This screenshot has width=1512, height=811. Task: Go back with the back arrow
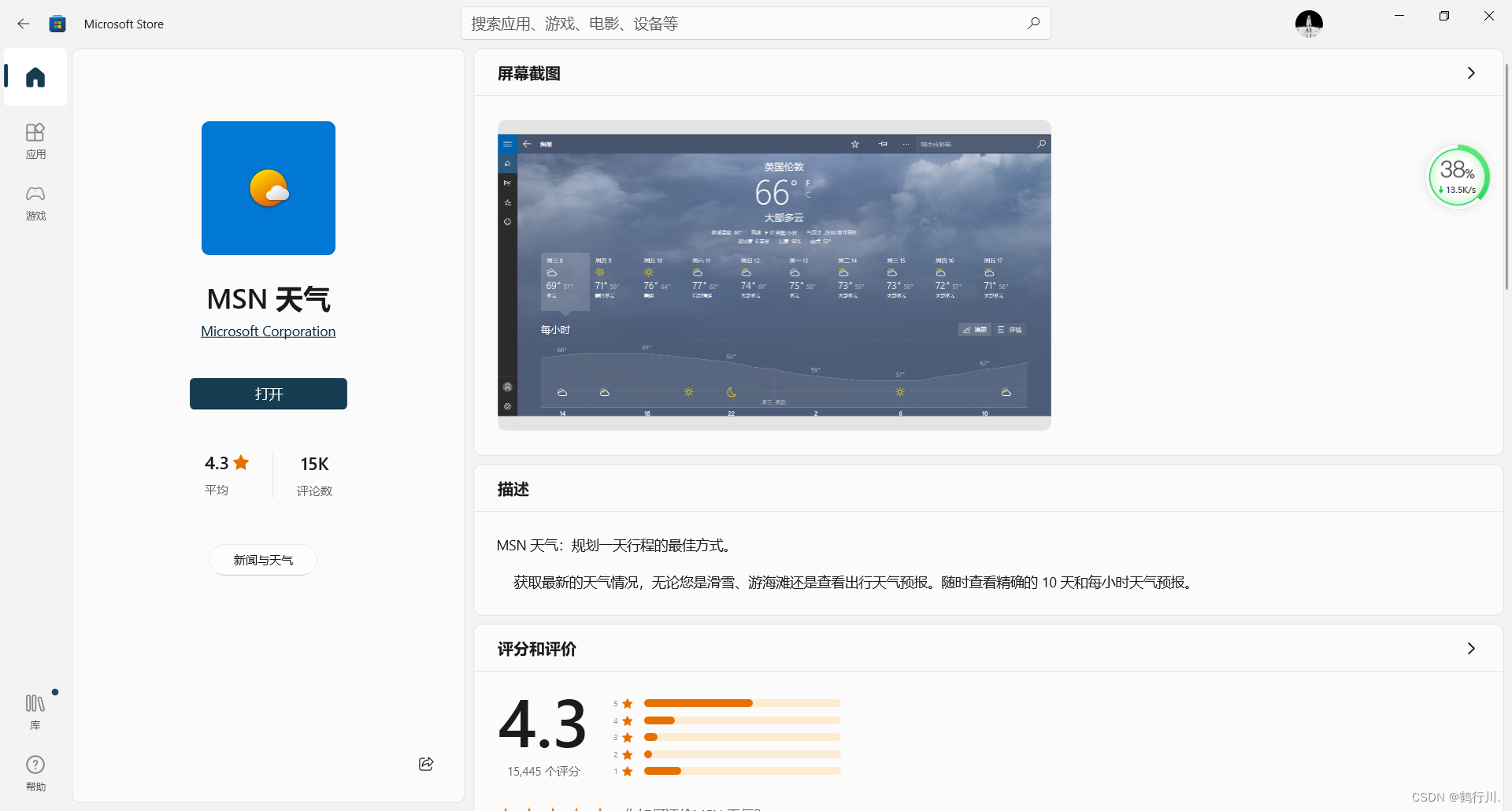click(x=24, y=24)
